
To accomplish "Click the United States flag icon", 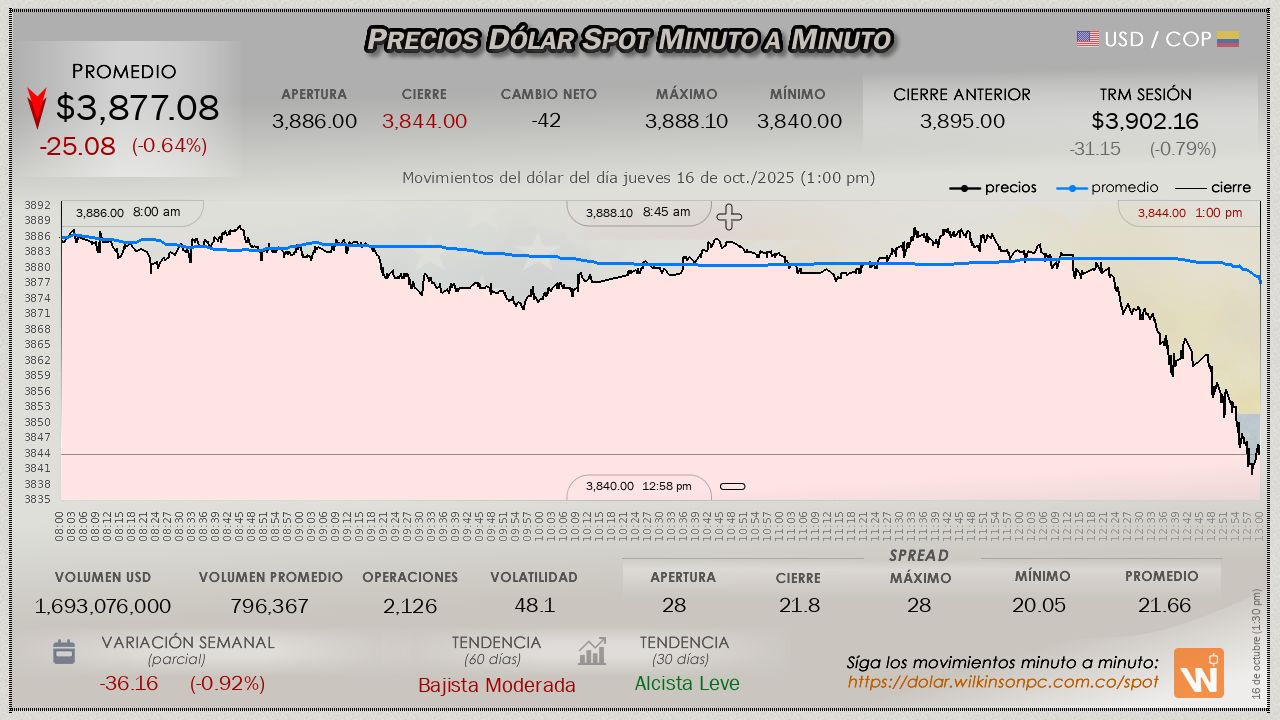I will click(x=1087, y=39).
